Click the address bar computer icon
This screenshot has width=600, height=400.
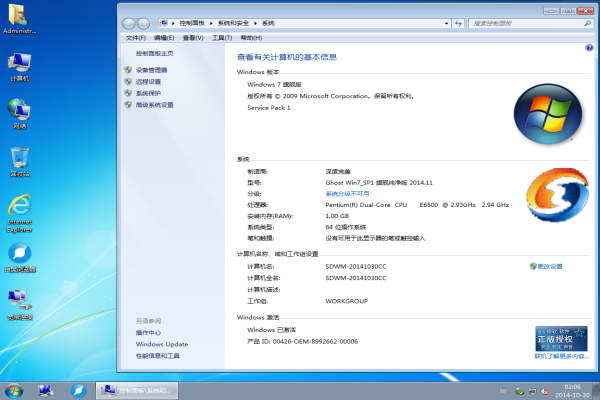click(164, 23)
